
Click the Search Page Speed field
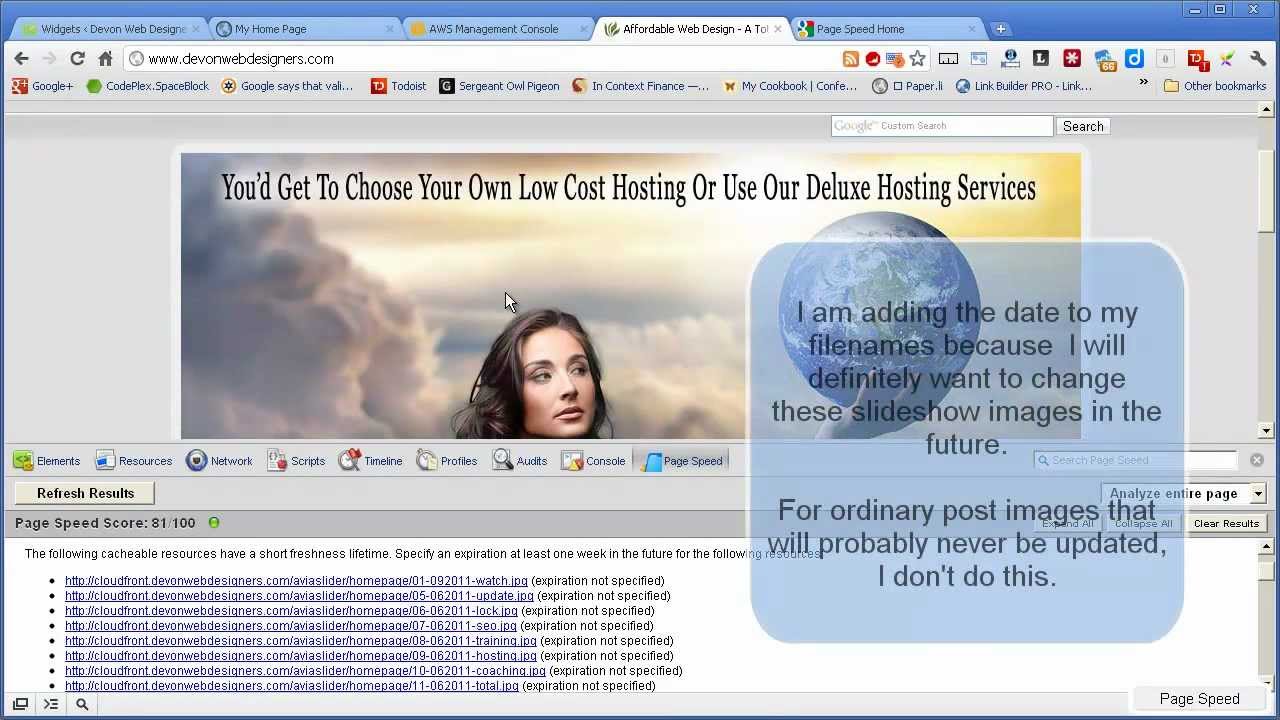1136,460
